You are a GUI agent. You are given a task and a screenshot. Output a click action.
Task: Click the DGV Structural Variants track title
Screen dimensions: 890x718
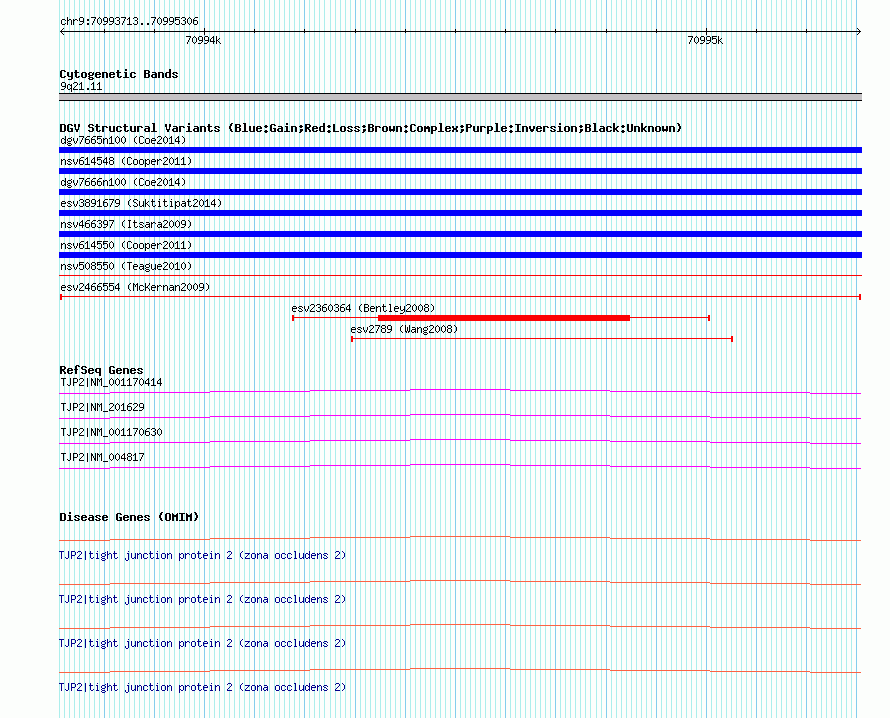coord(371,128)
